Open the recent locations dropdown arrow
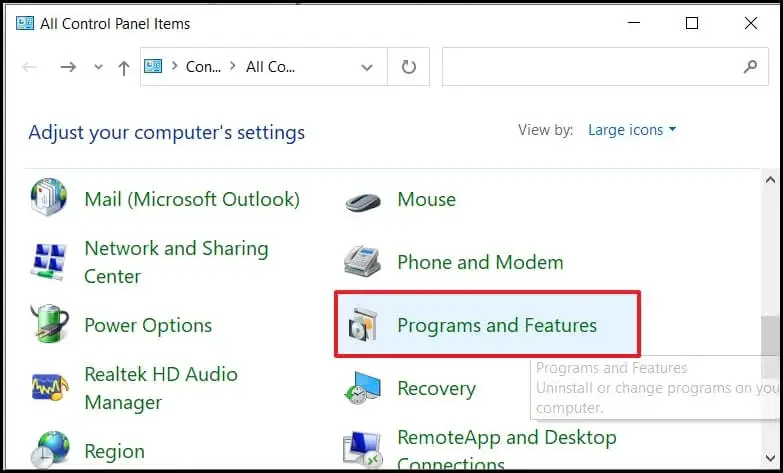 [98, 66]
